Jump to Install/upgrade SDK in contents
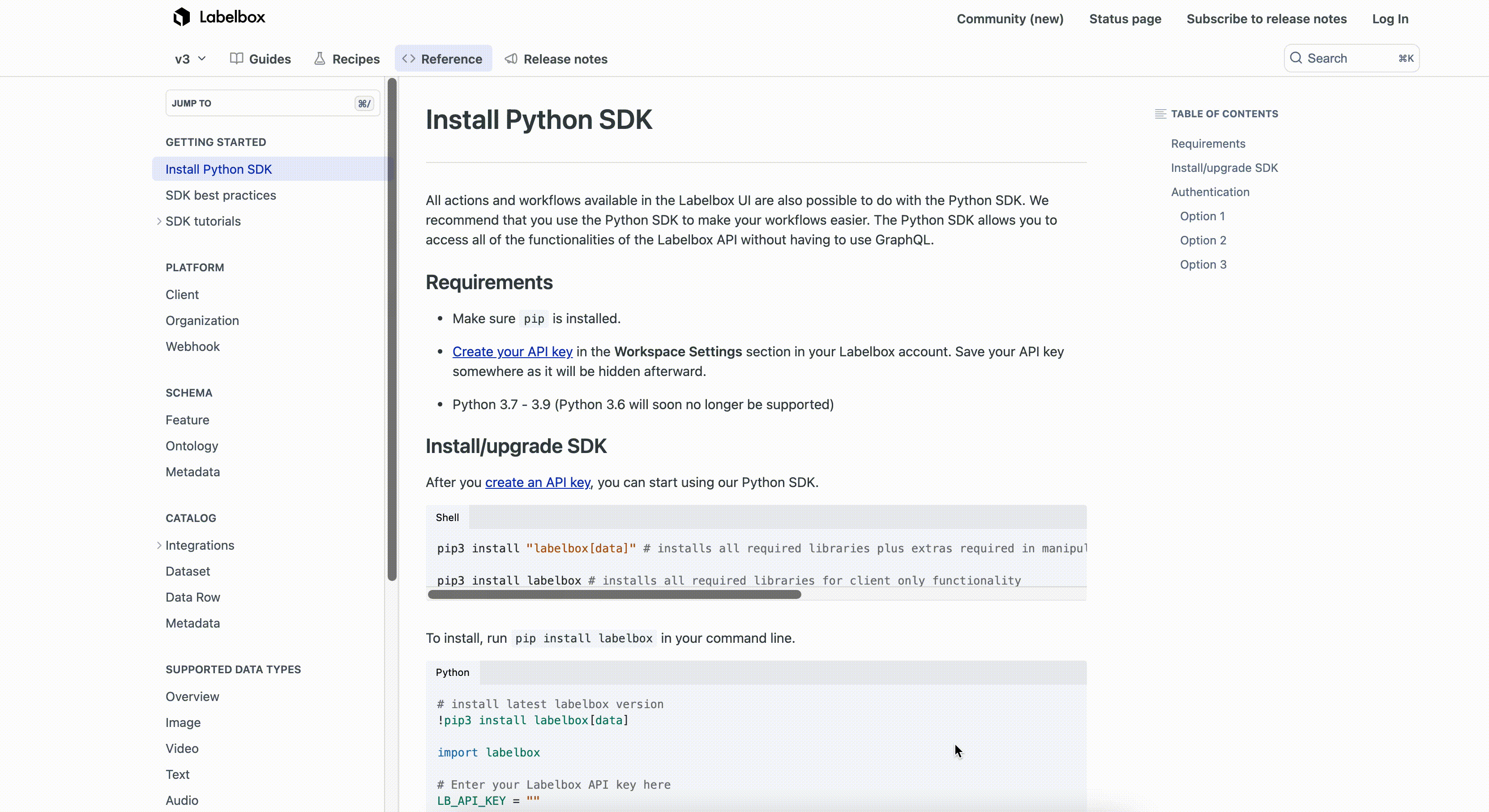The height and width of the screenshot is (812, 1489). (x=1224, y=167)
